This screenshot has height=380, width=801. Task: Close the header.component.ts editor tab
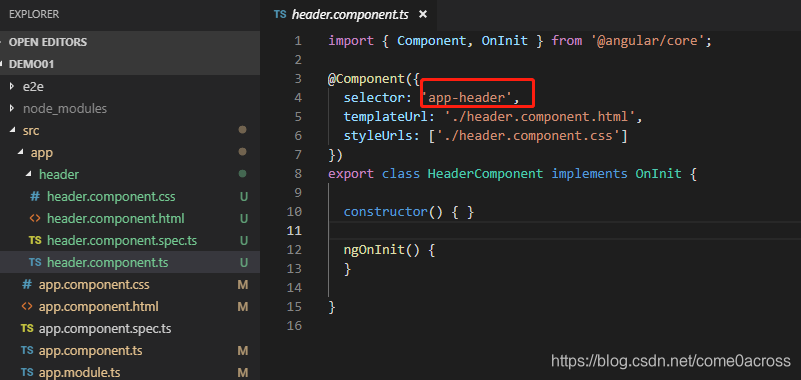point(422,15)
